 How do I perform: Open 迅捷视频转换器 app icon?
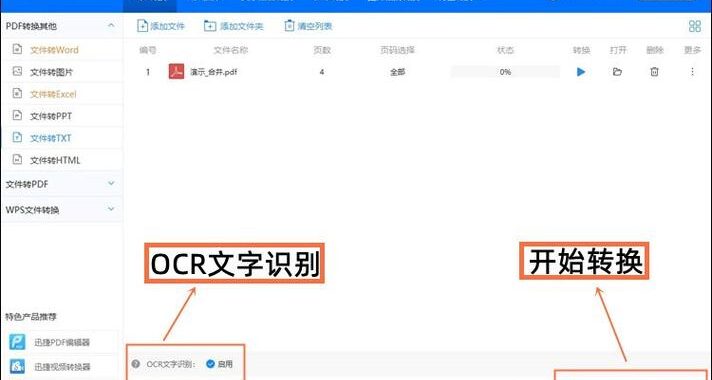coord(17,366)
